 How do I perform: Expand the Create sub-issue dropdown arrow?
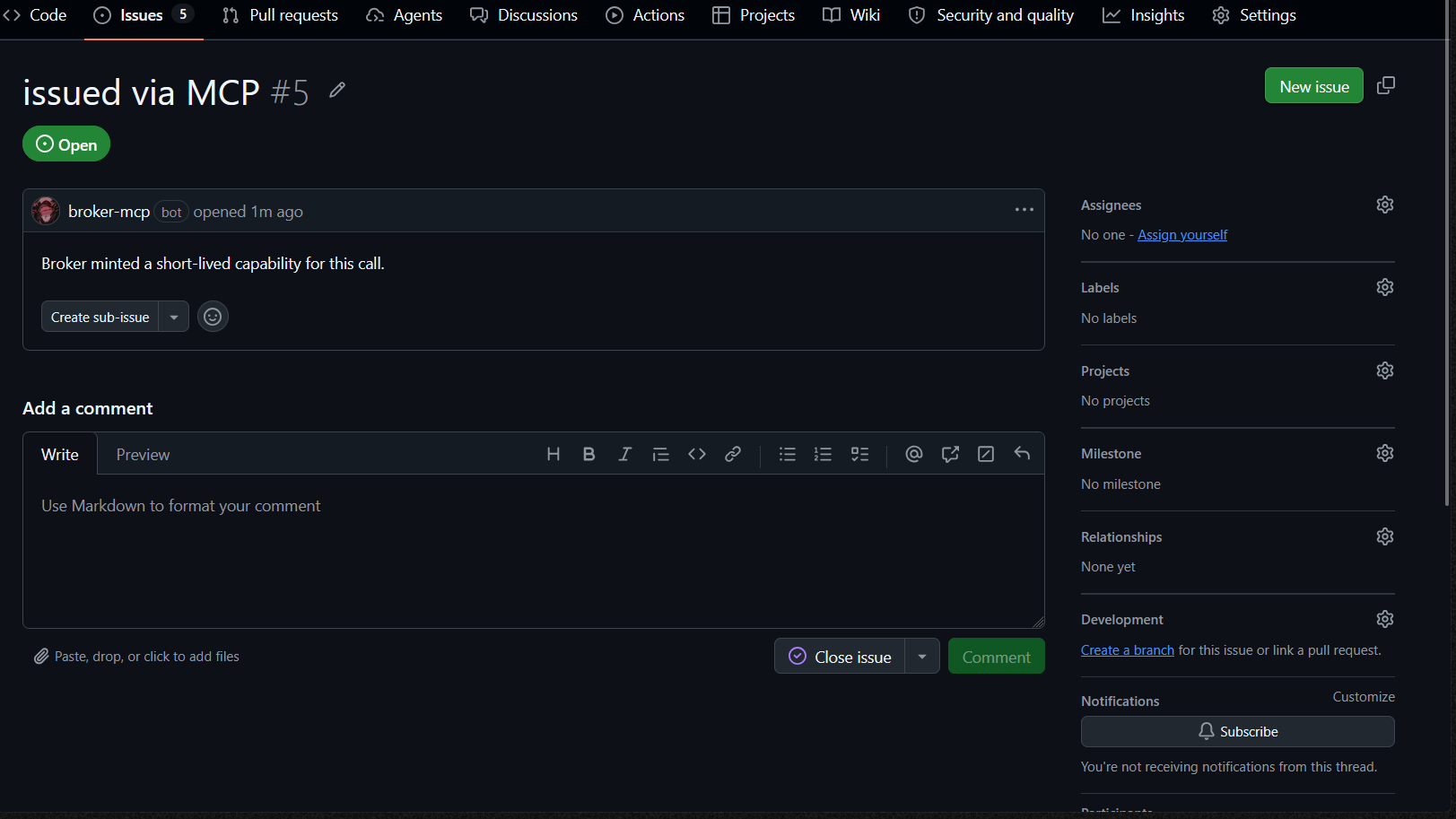pyautogui.click(x=174, y=317)
